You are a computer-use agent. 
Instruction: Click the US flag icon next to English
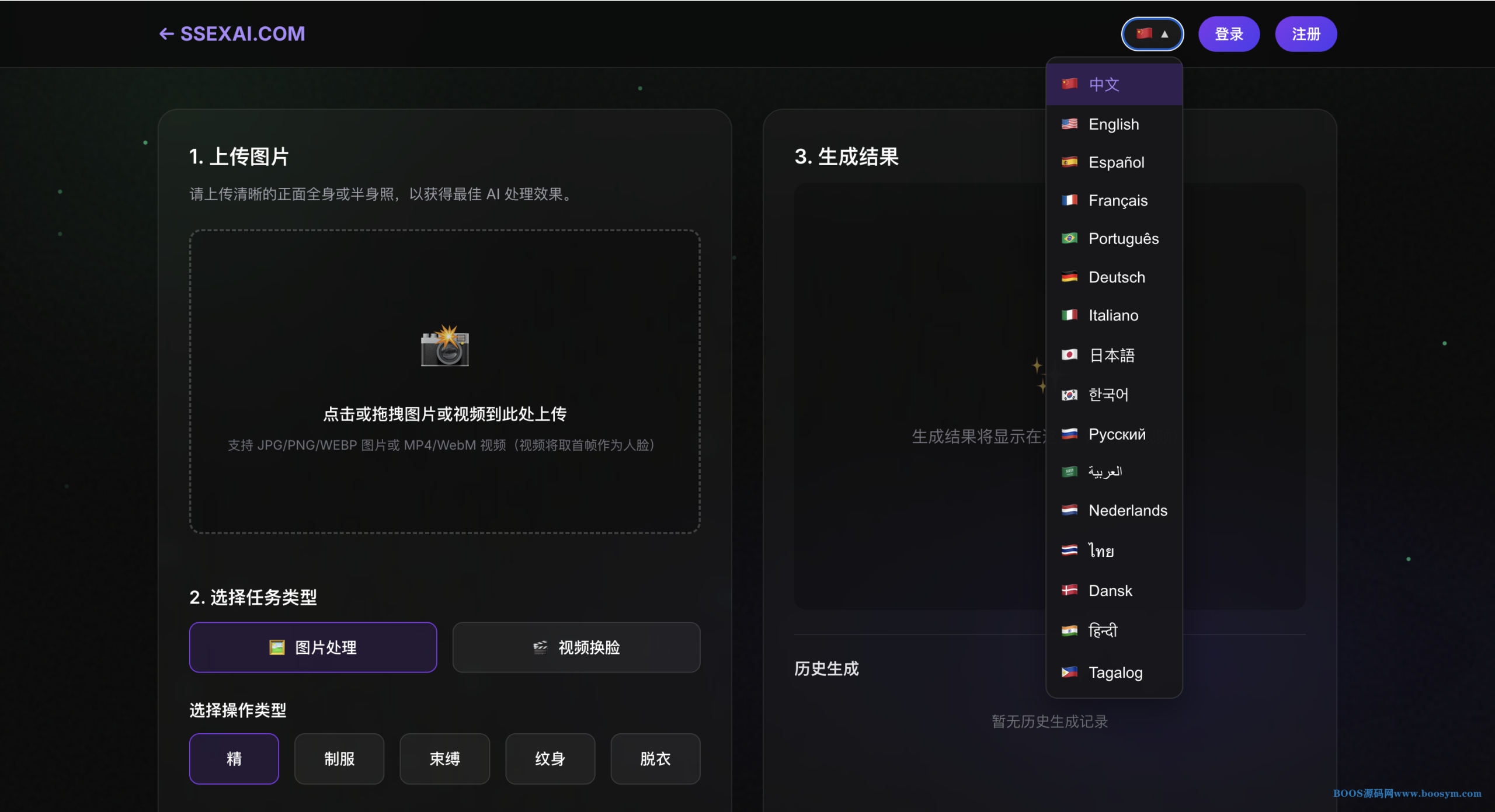1069,124
